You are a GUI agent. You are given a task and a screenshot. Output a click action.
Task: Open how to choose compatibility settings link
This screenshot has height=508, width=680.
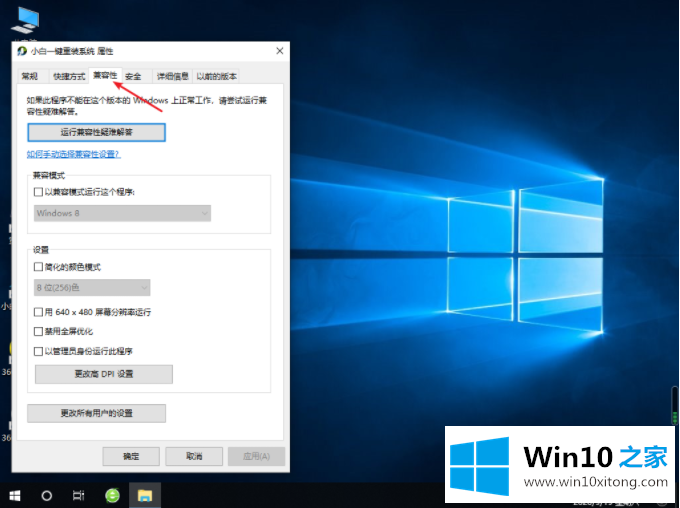74,154
